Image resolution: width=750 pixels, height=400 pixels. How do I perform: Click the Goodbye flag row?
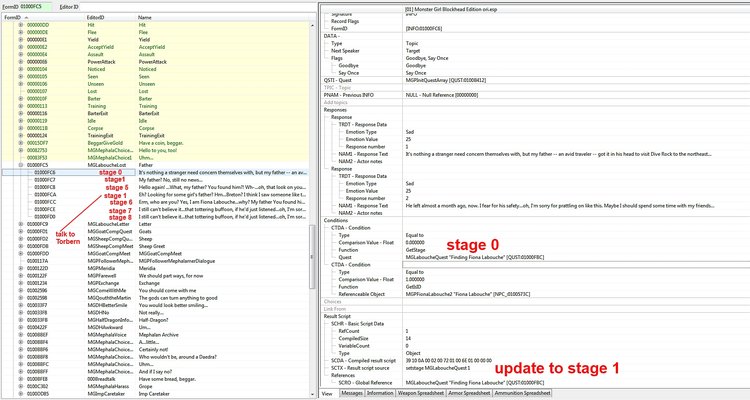[x=535, y=66]
